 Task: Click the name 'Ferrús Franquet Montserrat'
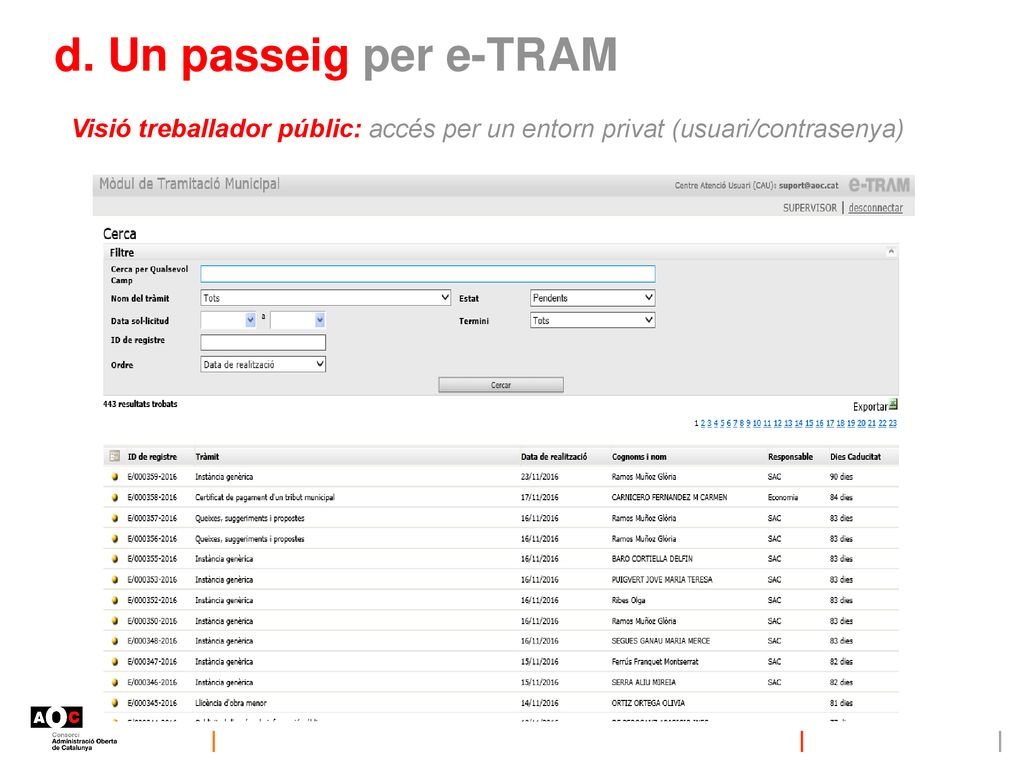[655, 662]
